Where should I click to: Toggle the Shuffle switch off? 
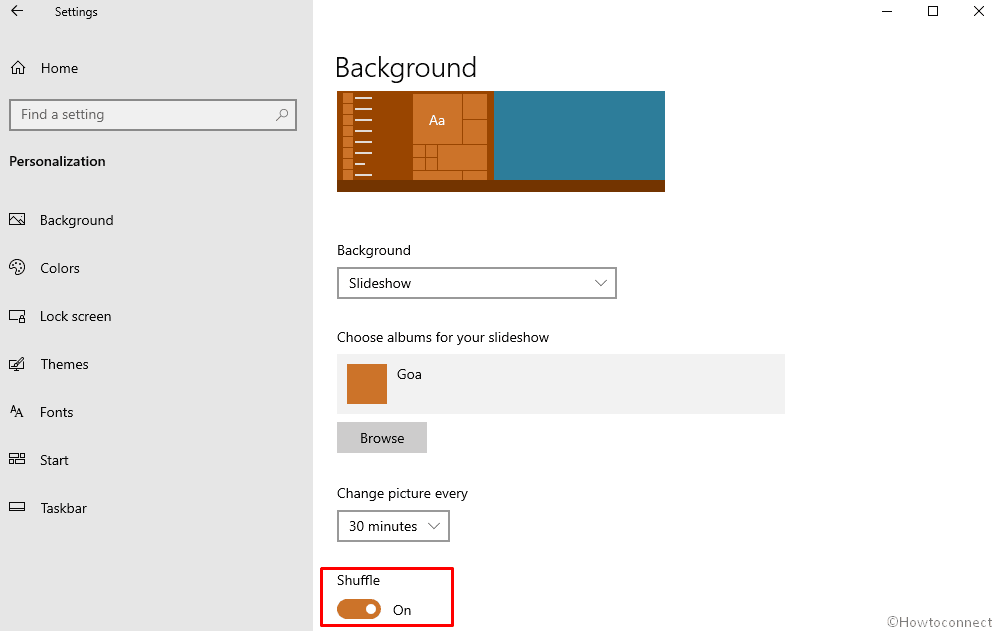(x=359, y=609)
